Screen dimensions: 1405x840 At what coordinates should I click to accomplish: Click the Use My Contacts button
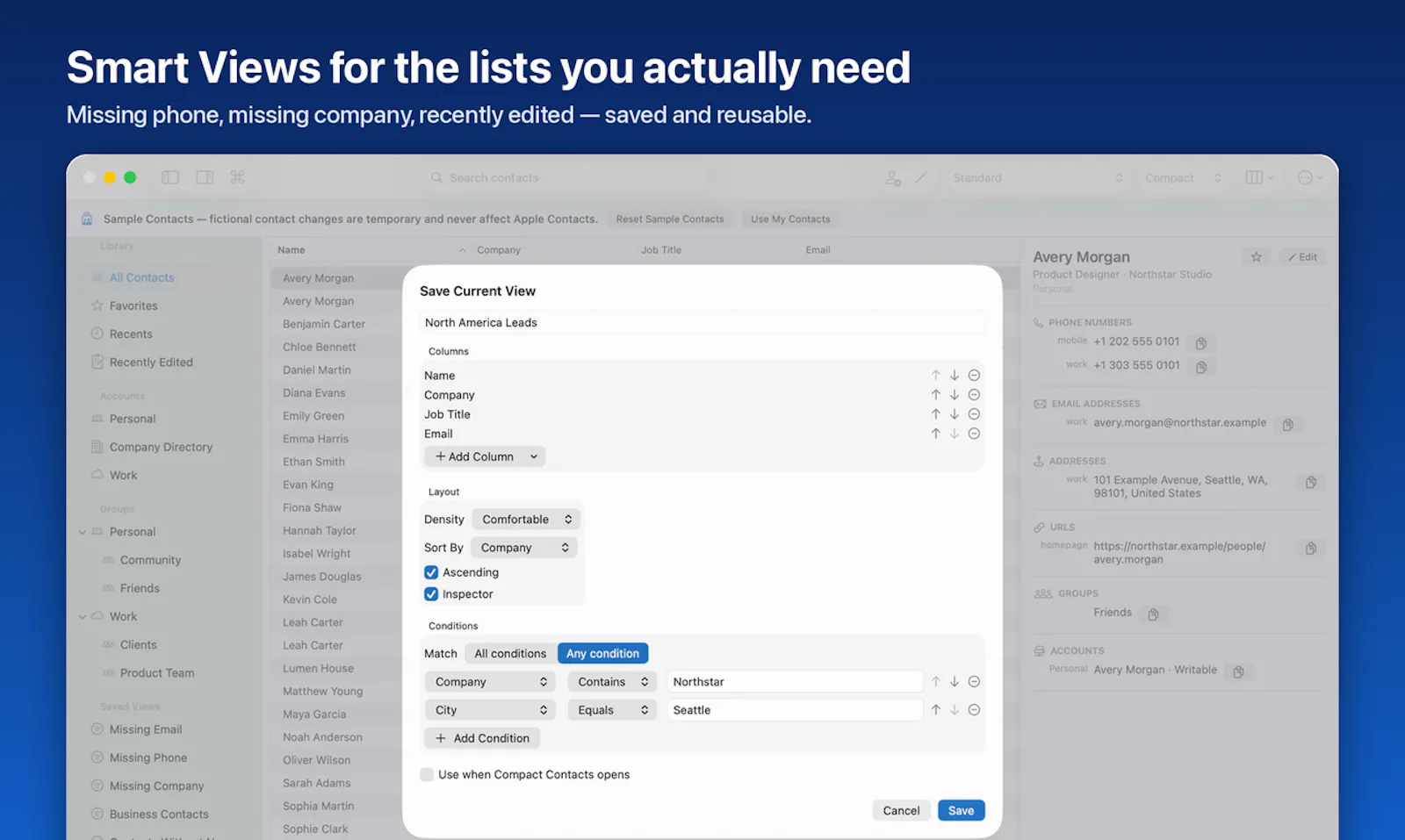(790, 219)
